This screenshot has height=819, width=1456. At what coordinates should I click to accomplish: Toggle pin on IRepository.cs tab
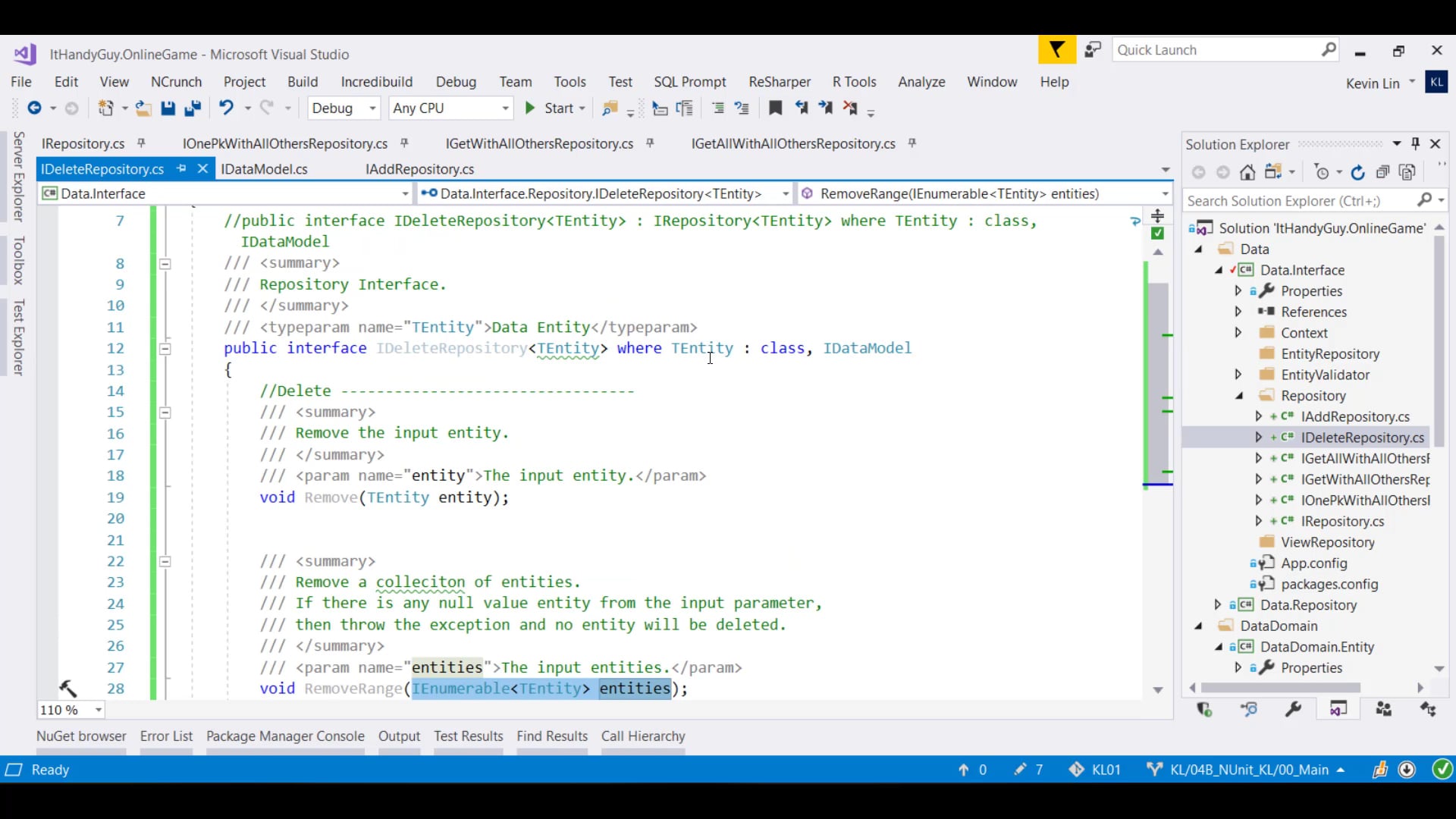click(x=141, y=143)
